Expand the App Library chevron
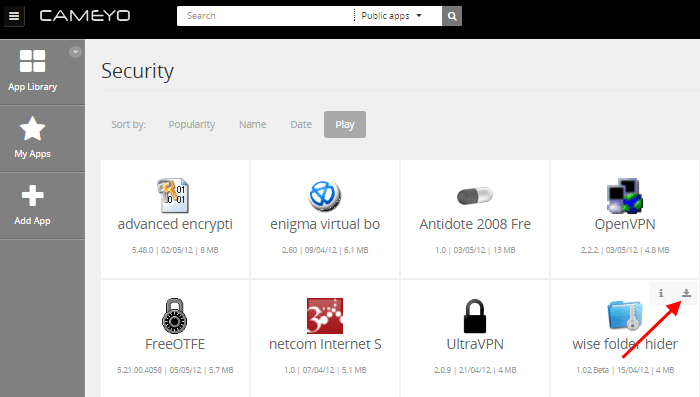The image size is (700, 397). coord(75,52)
